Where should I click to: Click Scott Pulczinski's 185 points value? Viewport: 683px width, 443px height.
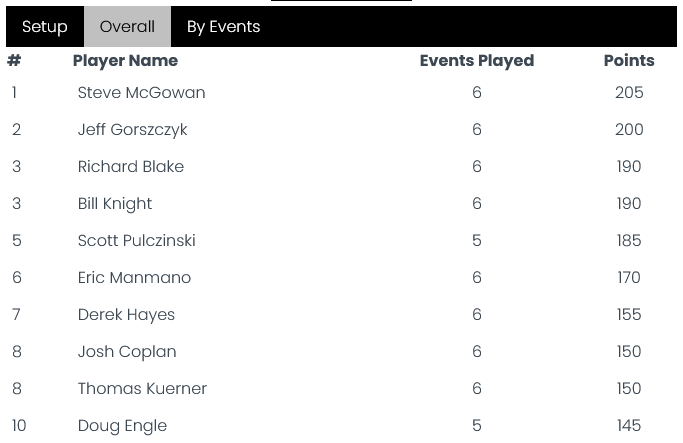click(x=629, y=240)
